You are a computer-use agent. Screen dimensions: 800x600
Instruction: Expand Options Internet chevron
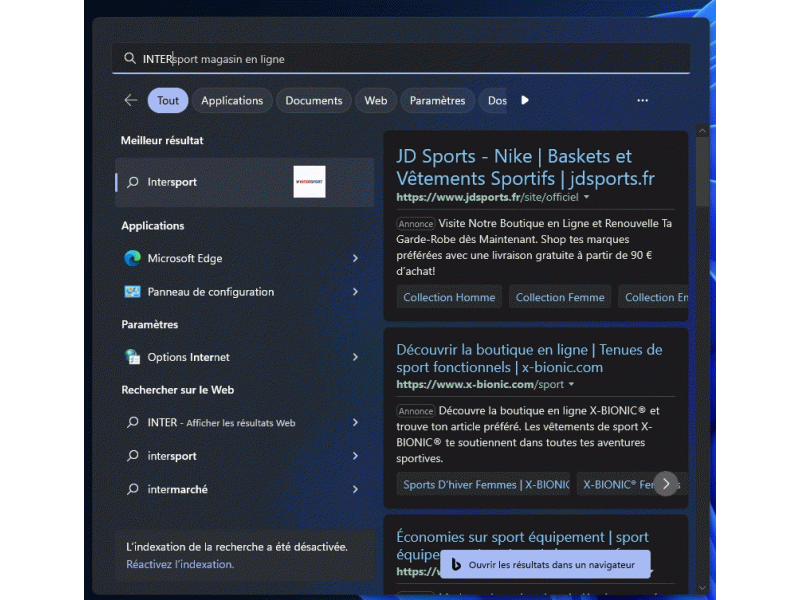[x=355, y=357]
